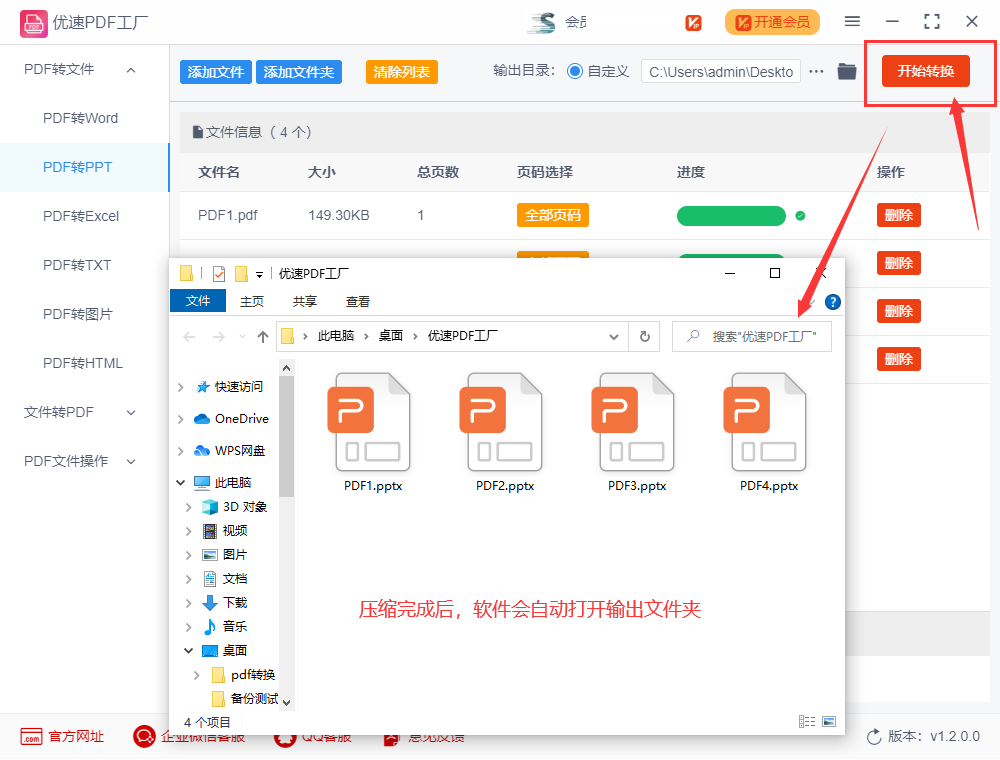Click the navigation pane scrollbar up arrow
The width and height of the screenshot is (1000, 760).
point(286,368)
